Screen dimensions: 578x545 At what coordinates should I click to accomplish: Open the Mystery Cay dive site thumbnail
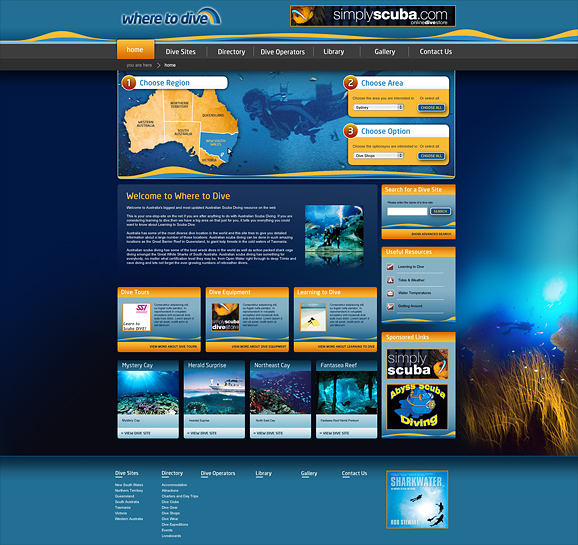click(148, 392)
